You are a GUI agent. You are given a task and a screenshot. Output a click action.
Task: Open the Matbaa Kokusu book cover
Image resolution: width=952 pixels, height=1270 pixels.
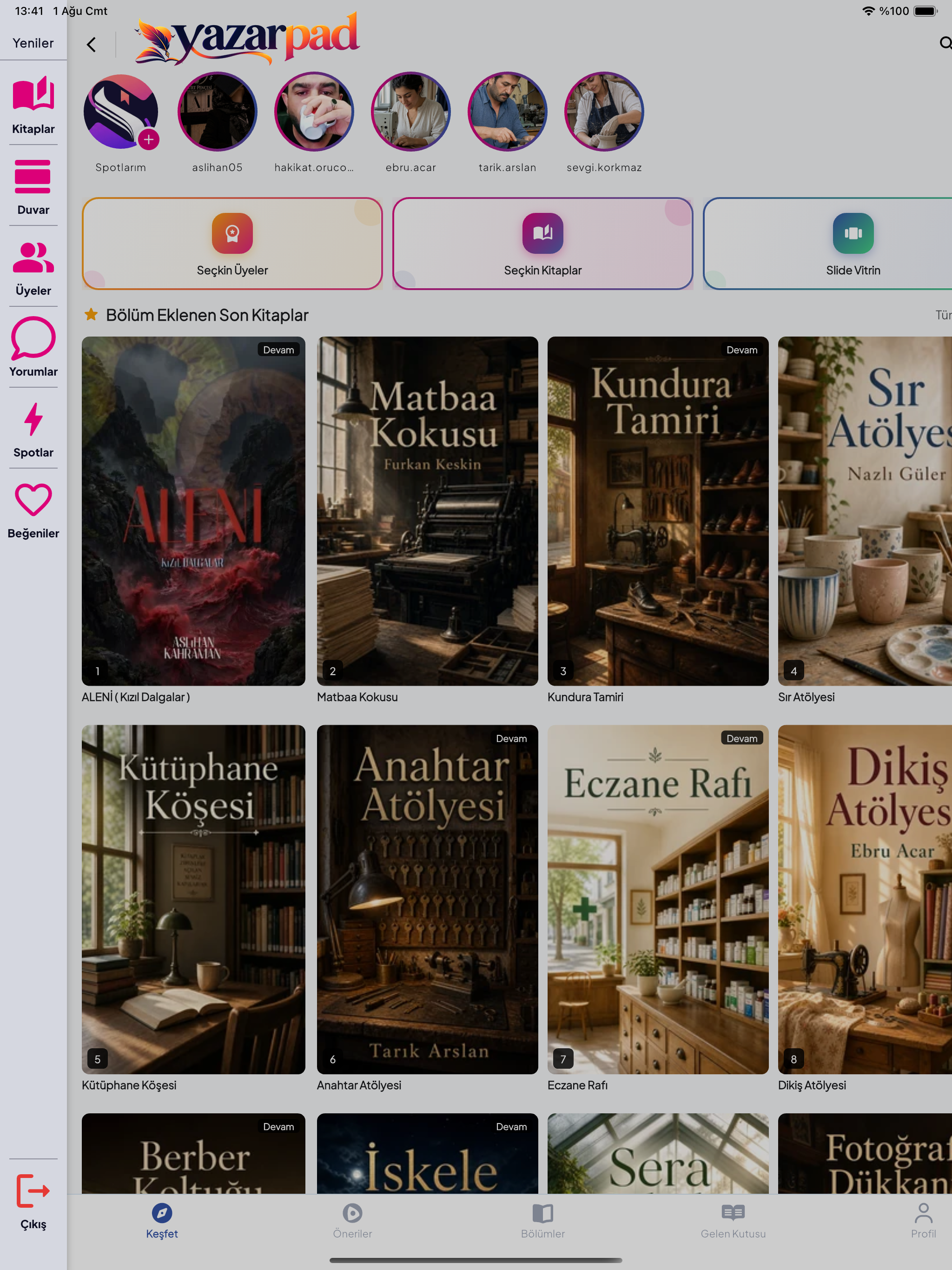(427, 511)
